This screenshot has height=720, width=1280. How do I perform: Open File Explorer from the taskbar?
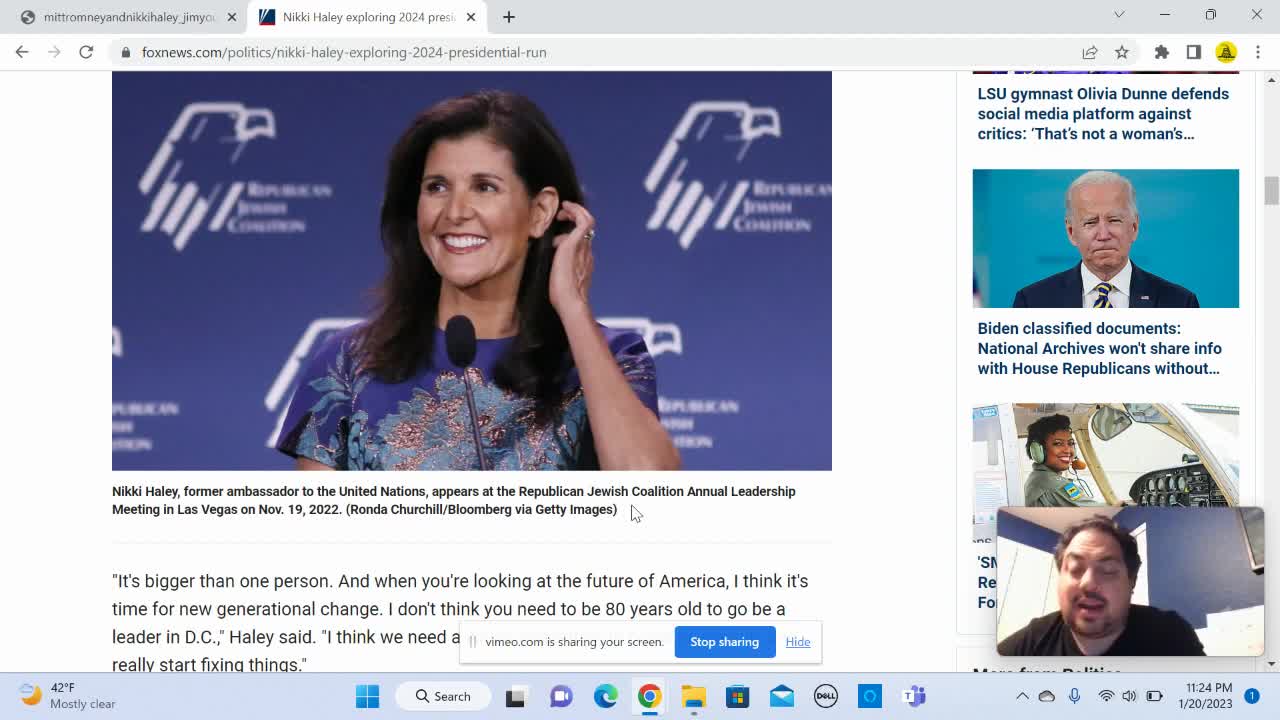pyautogui.click(x=694, y=696)
